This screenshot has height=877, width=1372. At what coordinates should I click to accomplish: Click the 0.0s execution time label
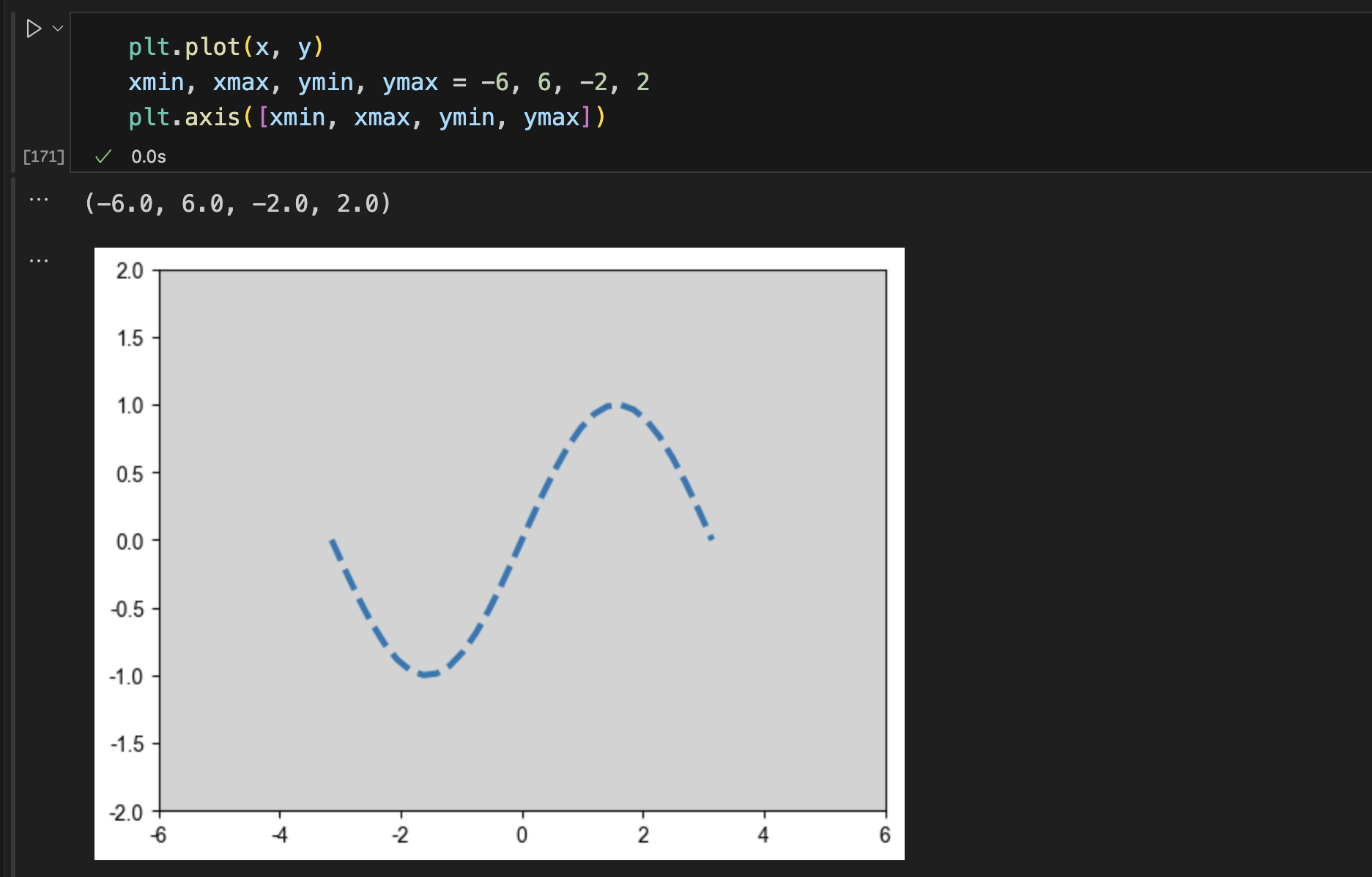(x=149, y=157)
